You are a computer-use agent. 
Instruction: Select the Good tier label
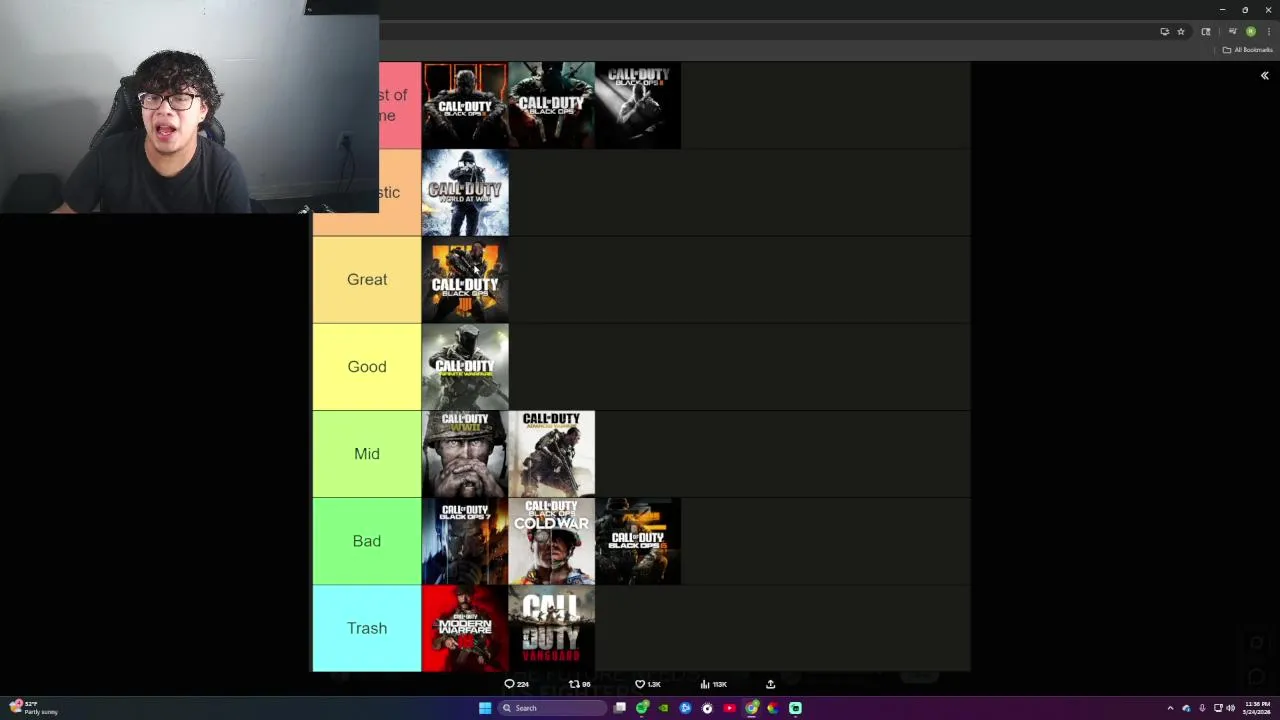(x=367, y=367)
